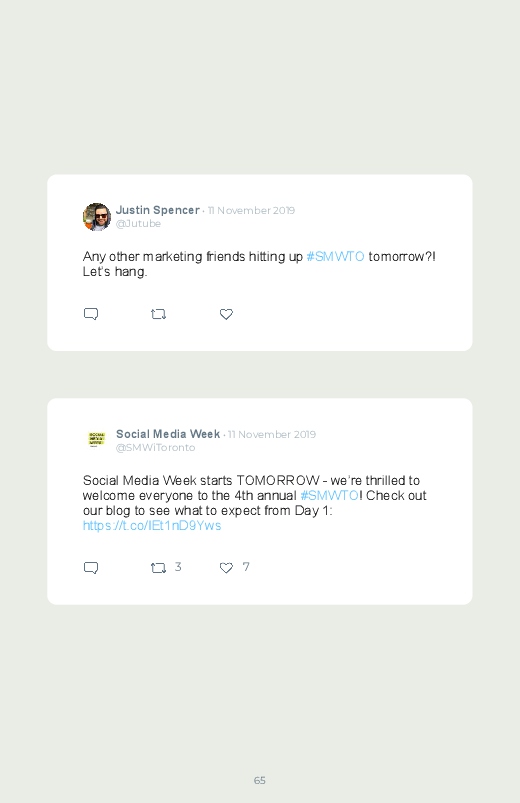Click reply icon on Justin Spencer's tweet
The image size is (520, 803).
click(91, 314)
